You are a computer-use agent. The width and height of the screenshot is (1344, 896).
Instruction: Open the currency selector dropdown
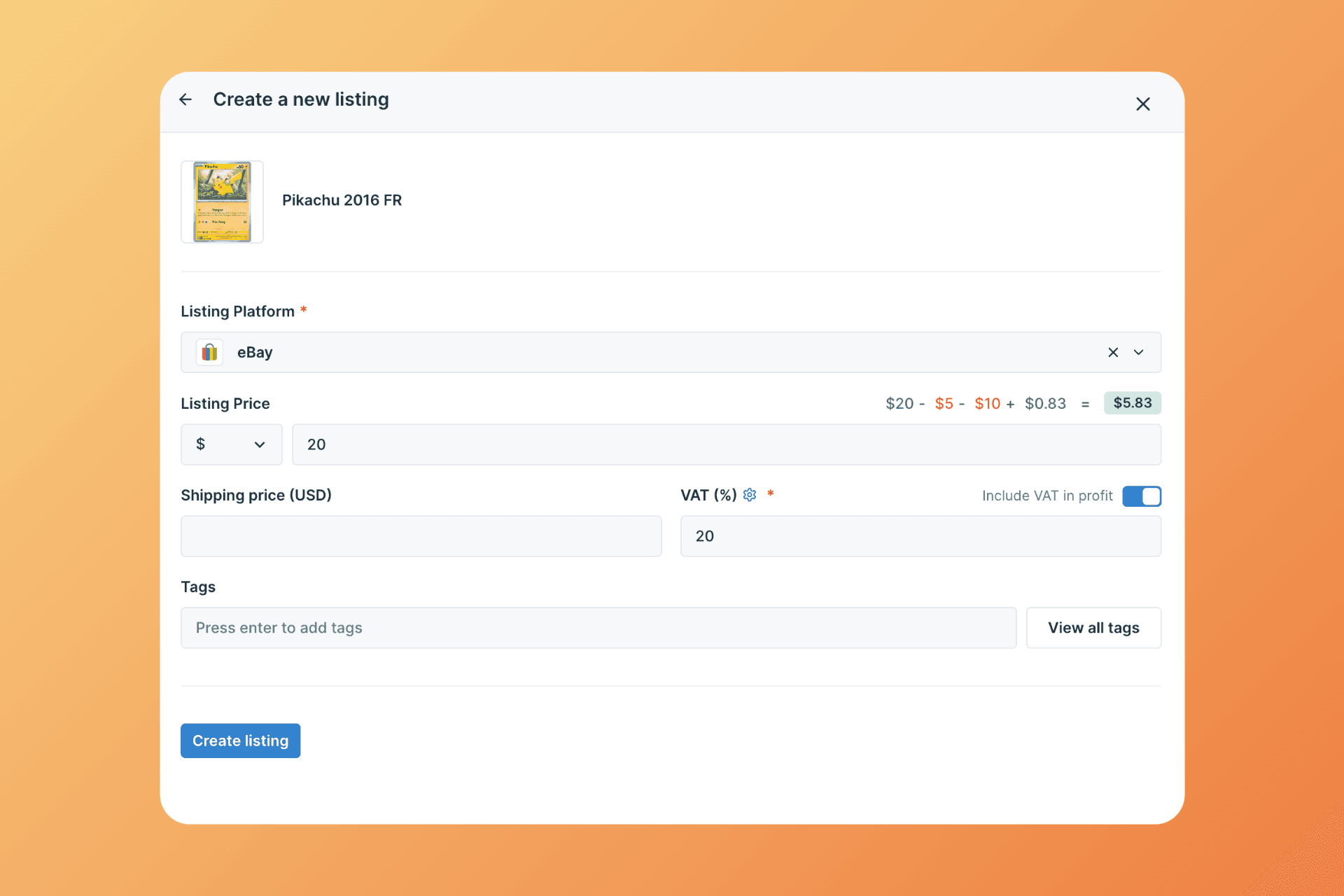(231, 444)
